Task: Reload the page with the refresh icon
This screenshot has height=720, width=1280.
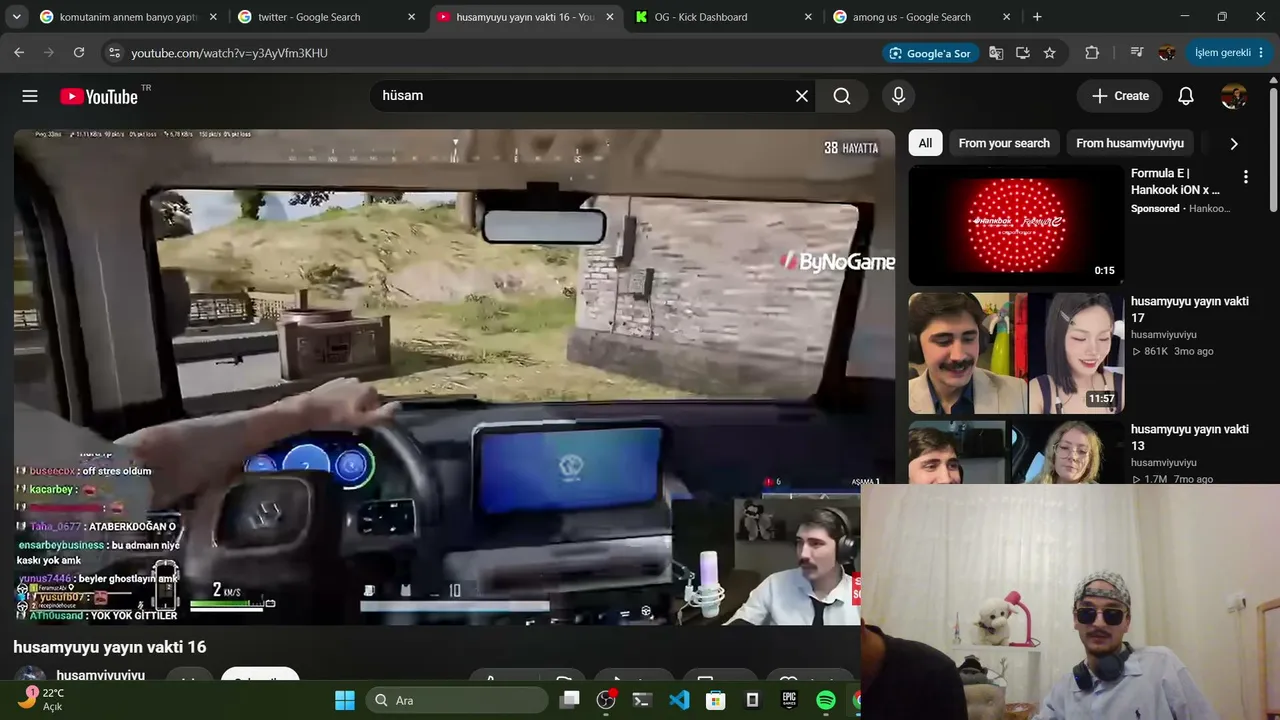Action: (80, 53)
